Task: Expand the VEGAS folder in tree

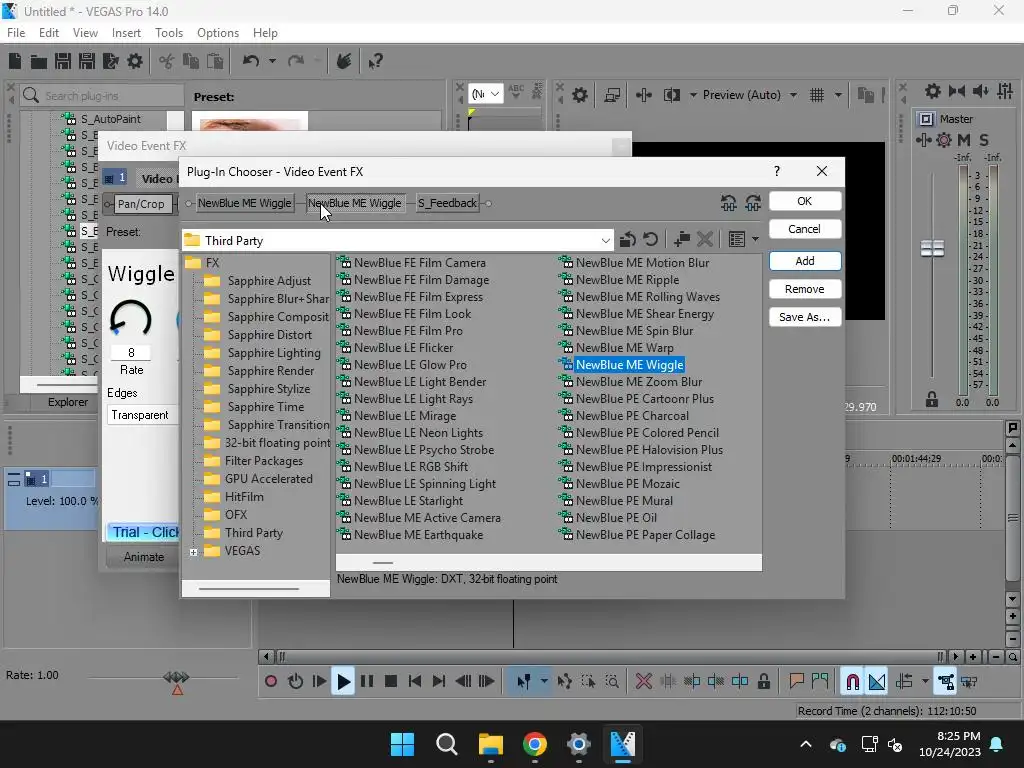Action: pyautogui.click(x=193, y=552)
